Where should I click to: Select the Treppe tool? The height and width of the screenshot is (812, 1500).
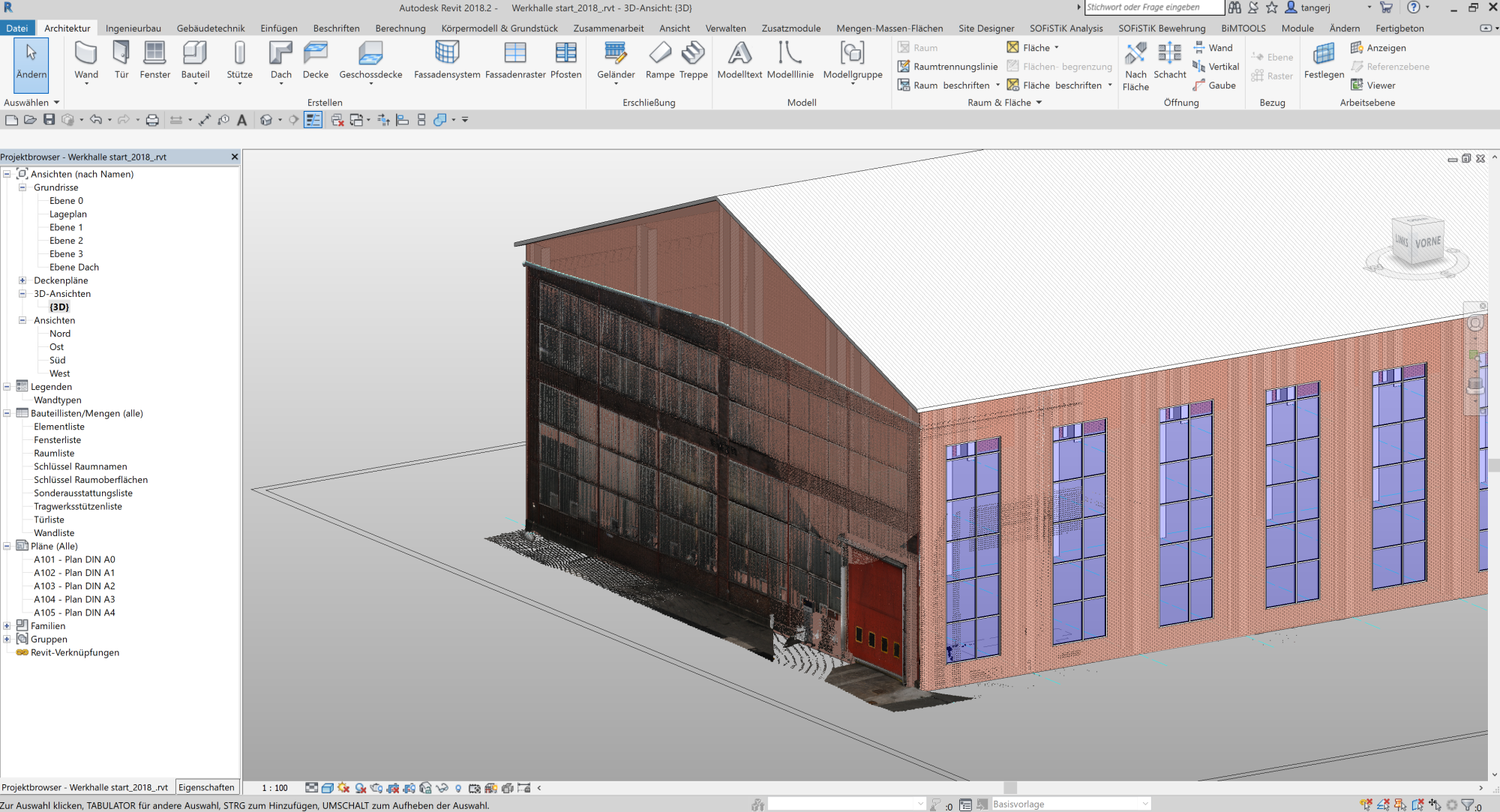coord(694,60)
